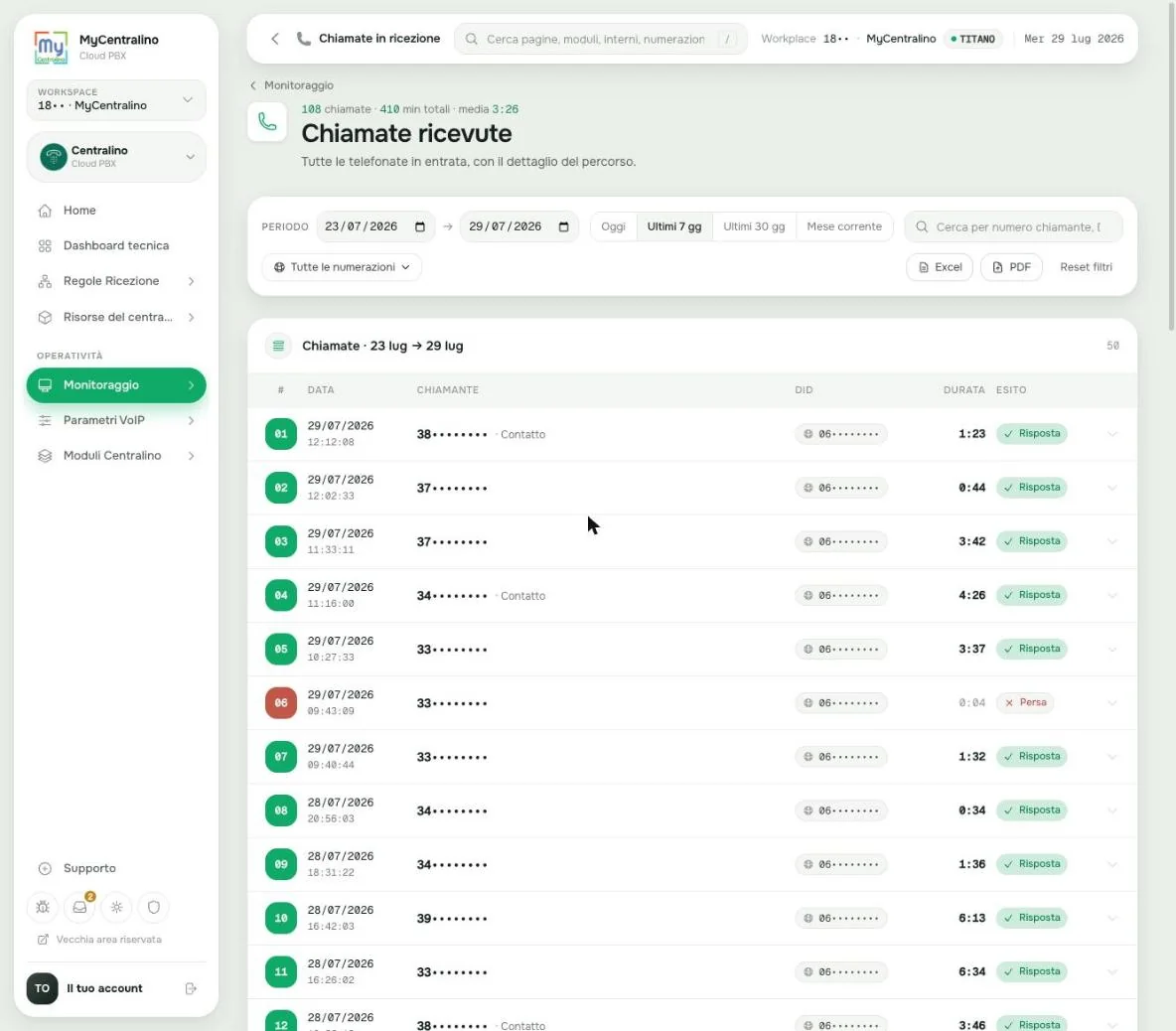Export calls as PDF
This screenshot has width=1176, height=1031.
(x=1011, y=268)
